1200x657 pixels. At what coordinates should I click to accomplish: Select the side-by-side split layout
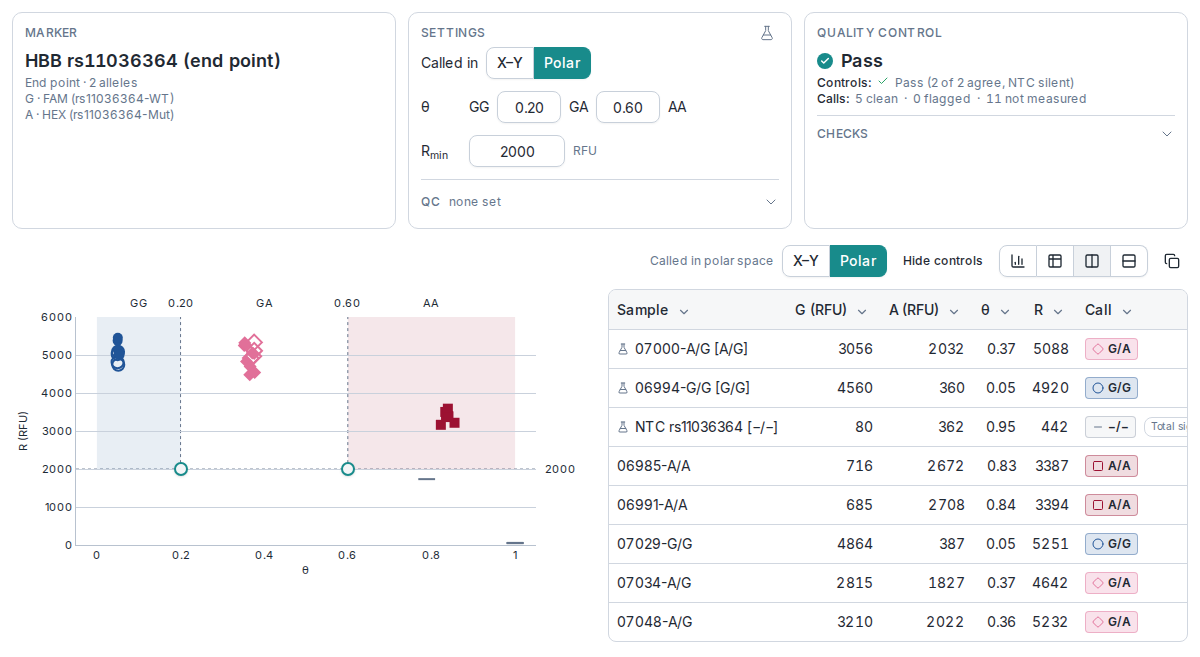(x=1092, y=261)
